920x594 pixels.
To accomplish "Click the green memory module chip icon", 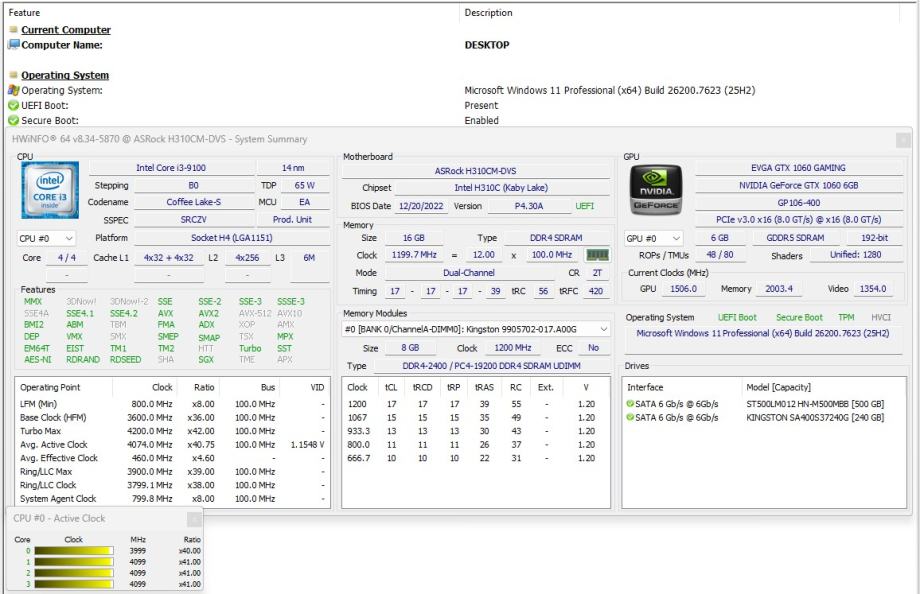I will coord(598,255).
